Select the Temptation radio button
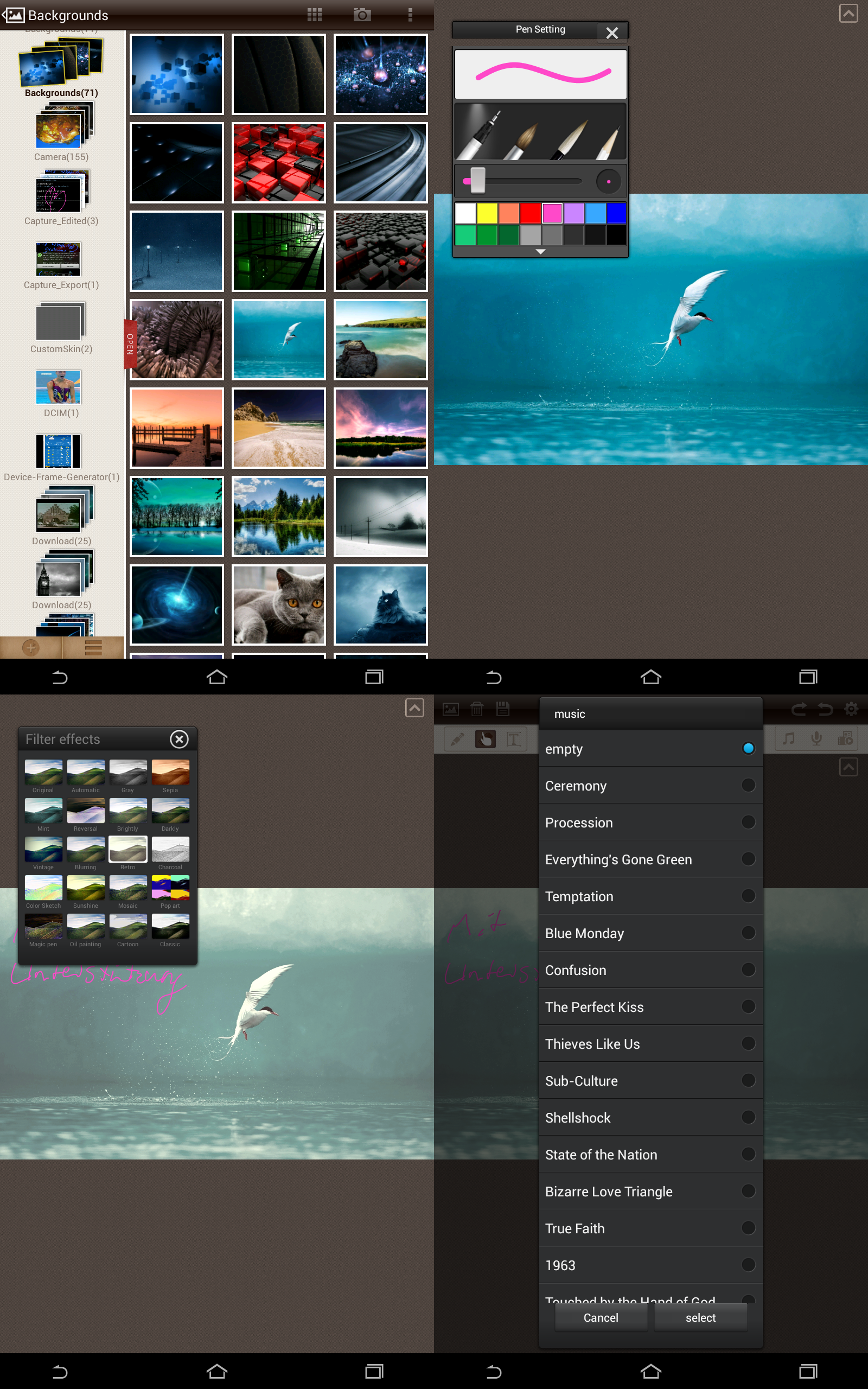The width and height of the screenshot is (868, 1389). point(748,895)
